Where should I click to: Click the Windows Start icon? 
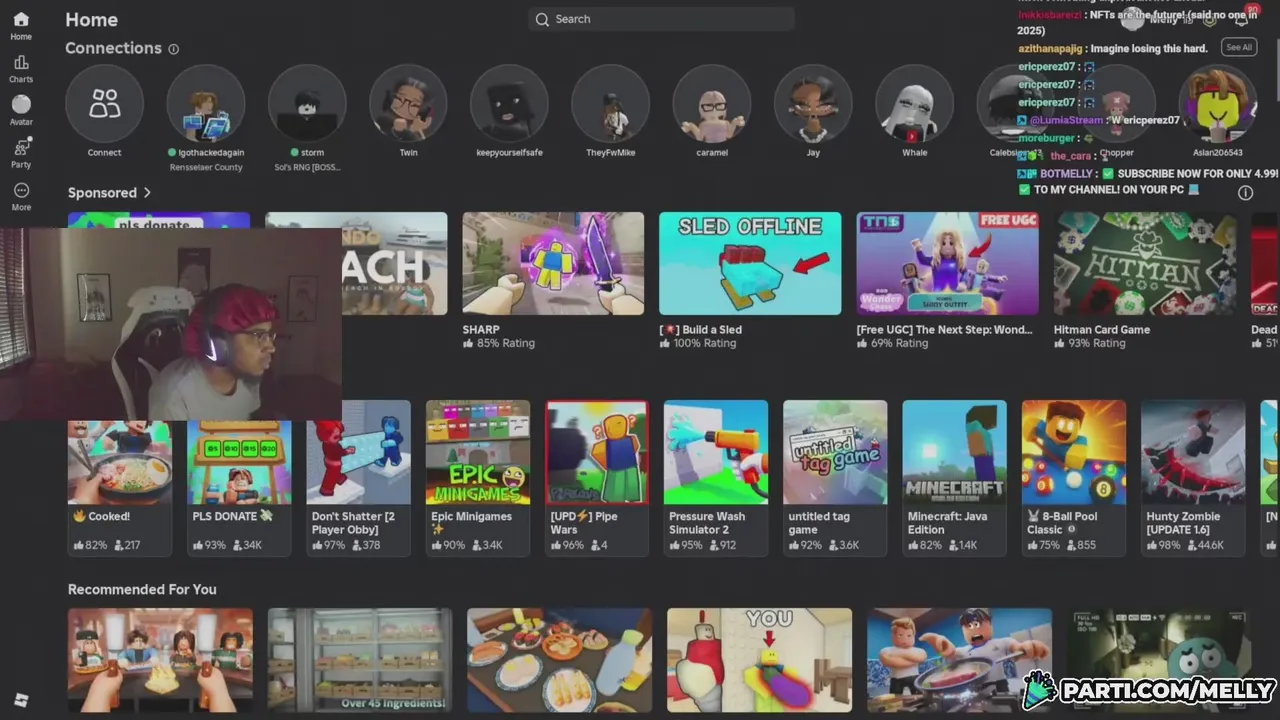pyautogui.click(x=21, y=700)
